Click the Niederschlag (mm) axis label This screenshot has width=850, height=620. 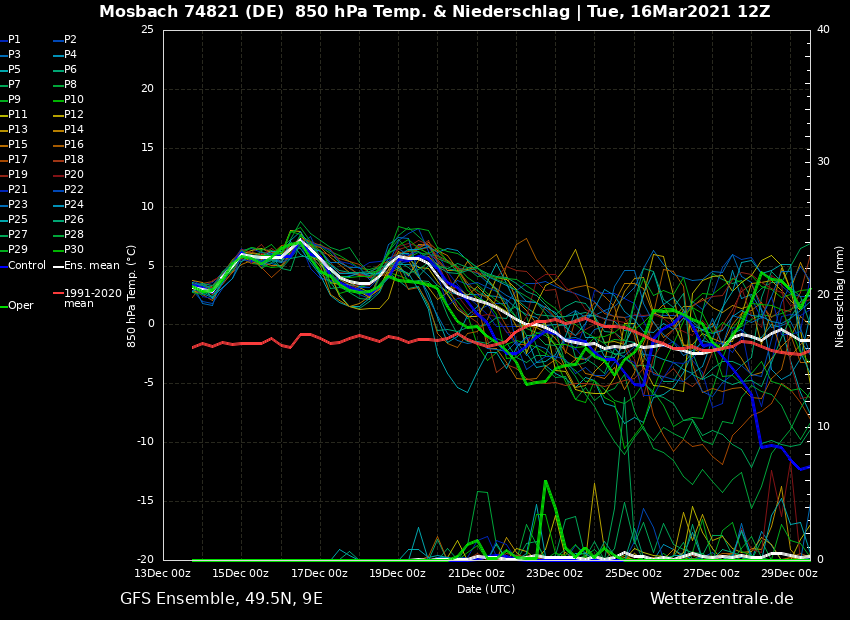click(x=840, y=296)
